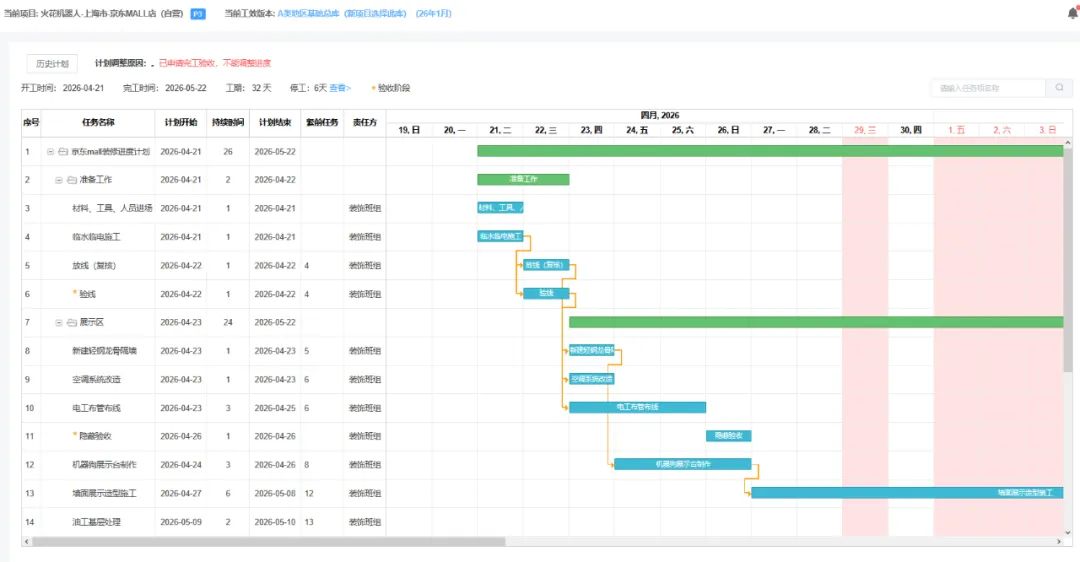Viewport: 1080px width, 562px height.
Task: Click folder icon beside 准备工作
Action: coord(72,180)
